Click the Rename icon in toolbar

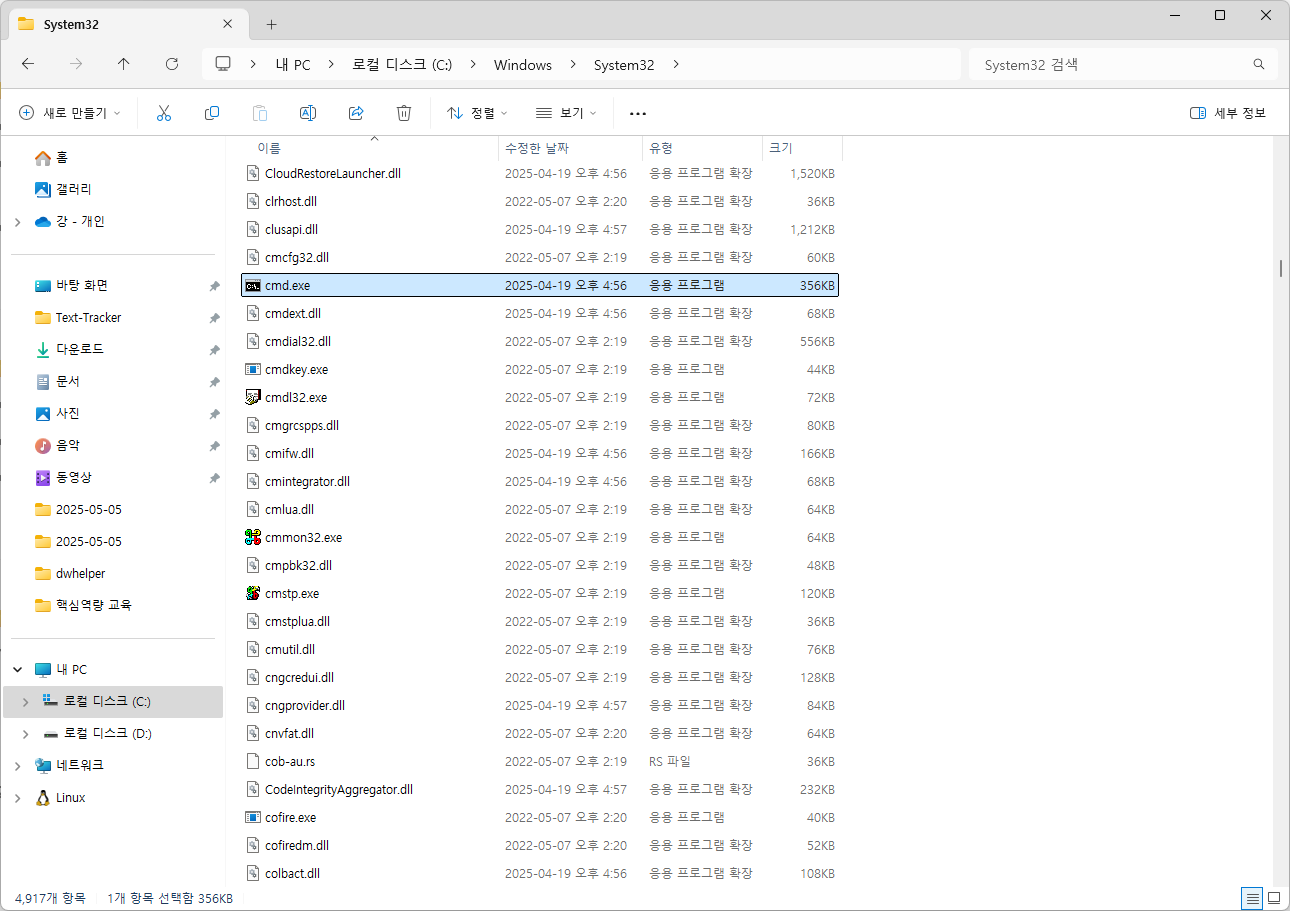tap(308, 113)
